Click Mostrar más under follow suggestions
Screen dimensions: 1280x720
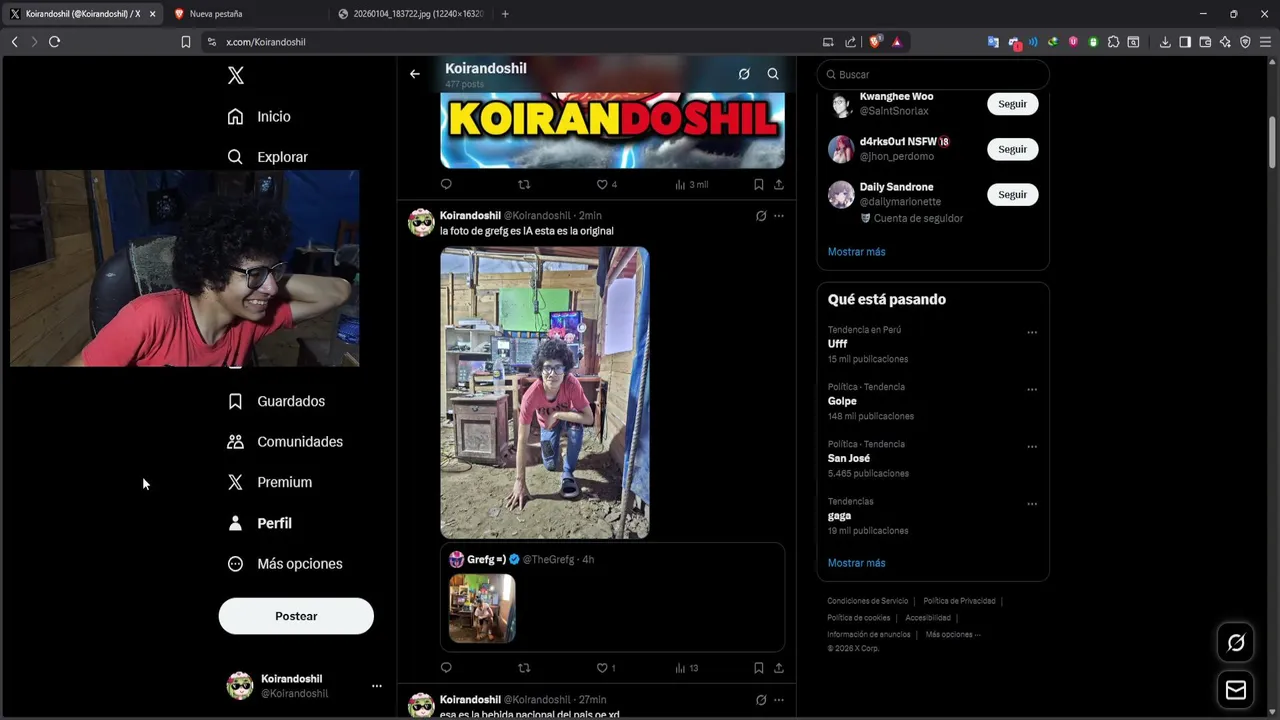click(856, 252)
